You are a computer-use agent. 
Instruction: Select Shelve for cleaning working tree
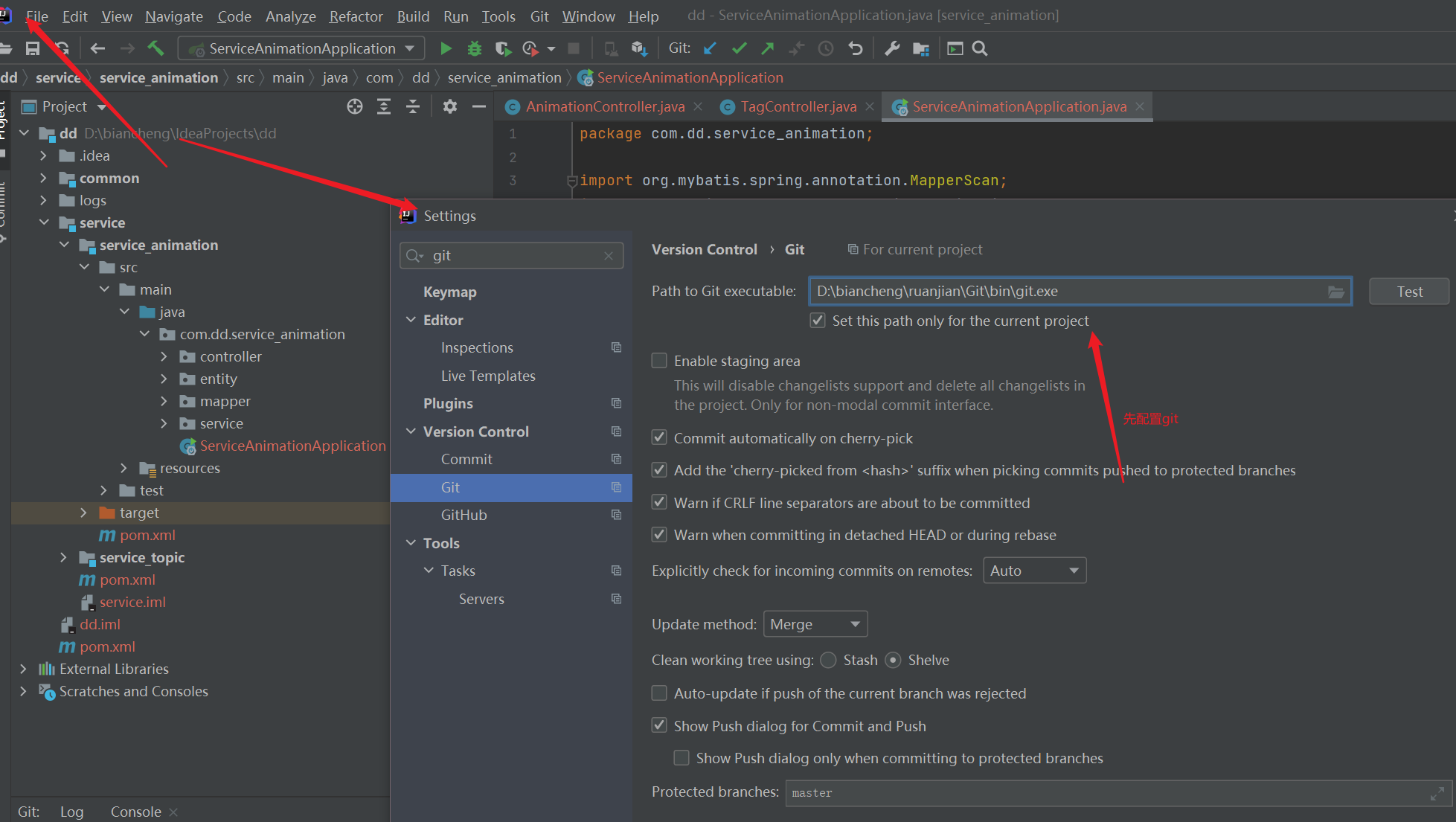894,660
